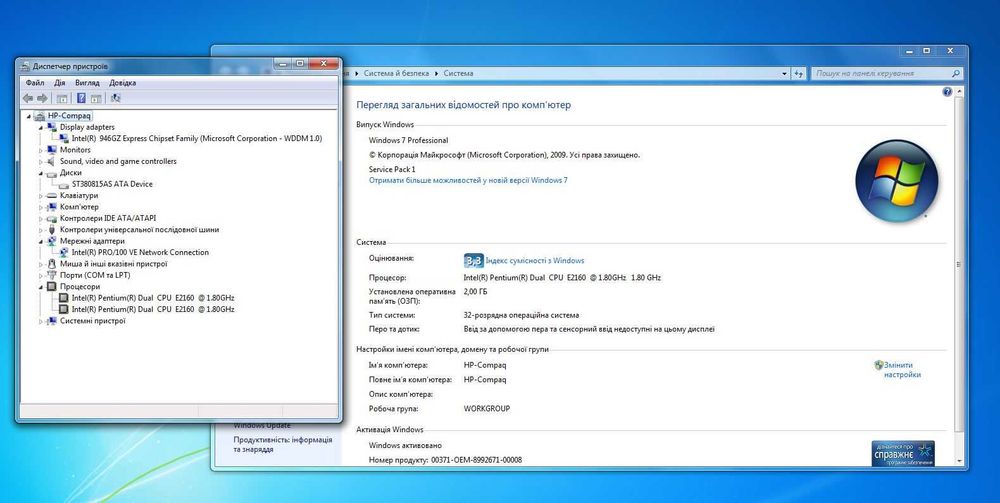1000x503 pixels.
Task: Click the Back arrow in Device Manager toolbar
Action: click(28, 98)
